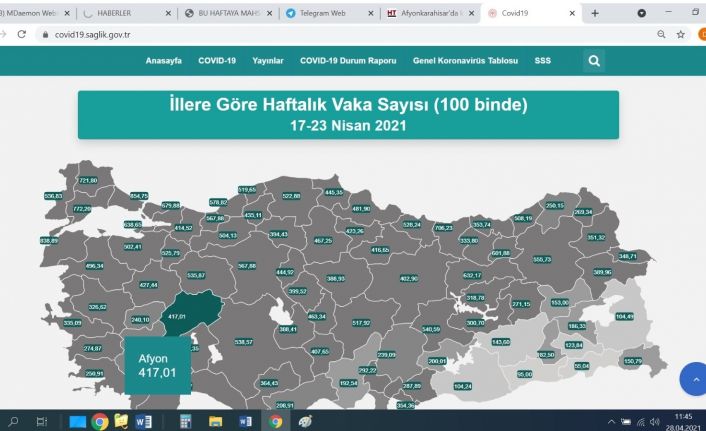This screenshot has width=706, height=431.
Task: Click the search magnifier in the site navigation bar
Action: tap(594, 61)
